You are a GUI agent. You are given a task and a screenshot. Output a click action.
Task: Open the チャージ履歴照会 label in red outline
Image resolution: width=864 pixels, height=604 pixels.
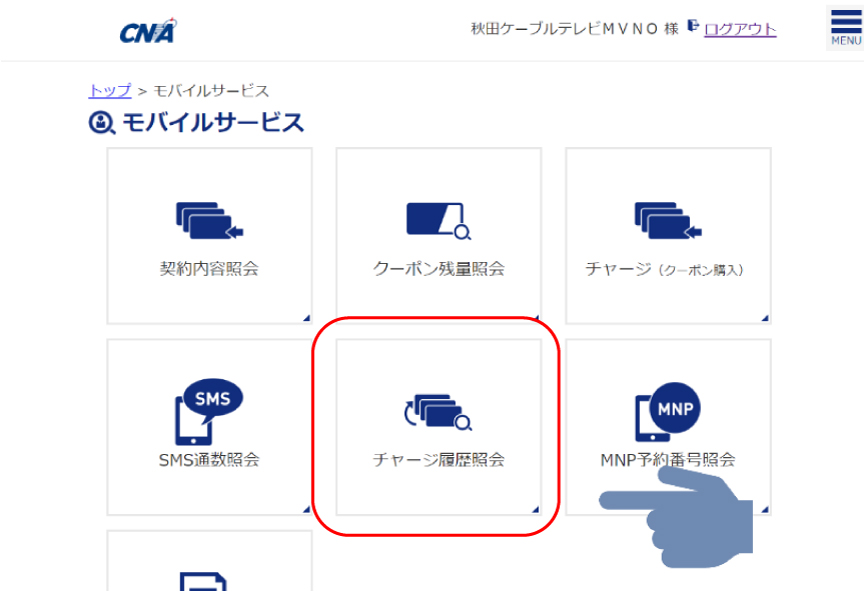pos(439,460)
